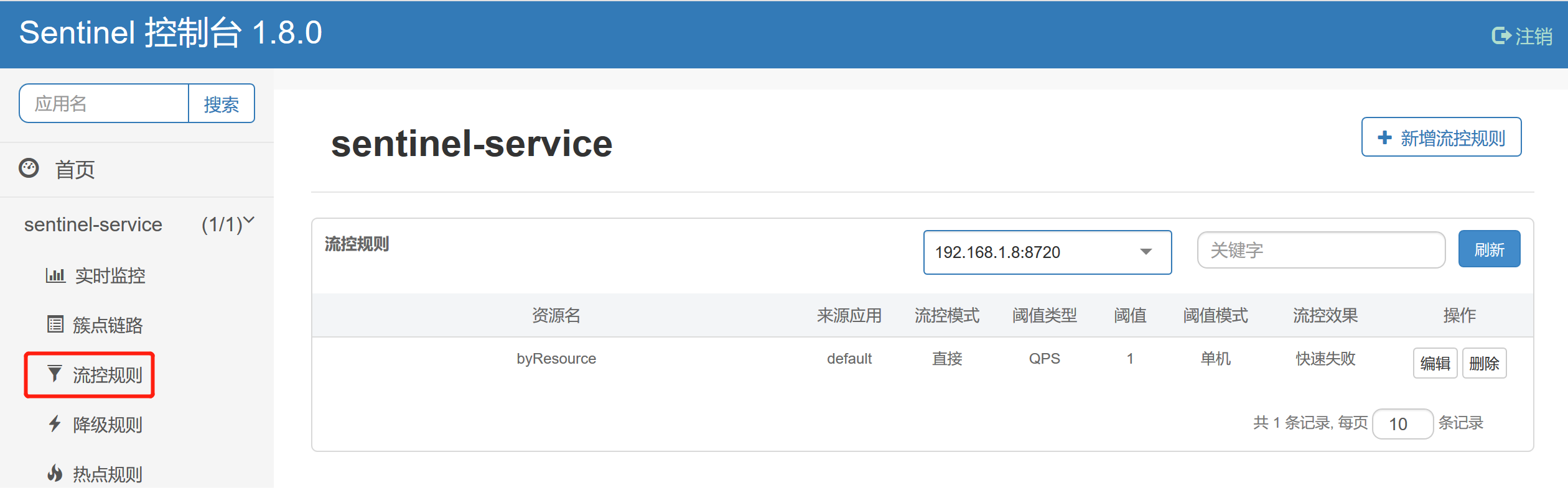This screenshot has width=1568, height=488.
Task: Open the 降级规则 menu item
Action: point(107,425)
